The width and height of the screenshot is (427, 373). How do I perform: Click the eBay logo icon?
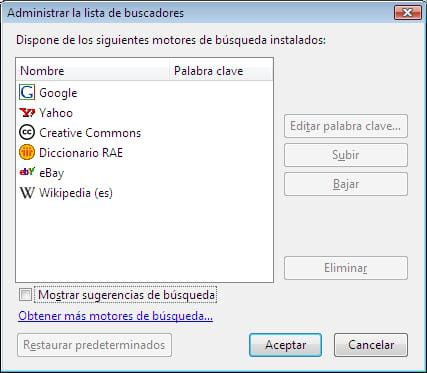point(27,172)
